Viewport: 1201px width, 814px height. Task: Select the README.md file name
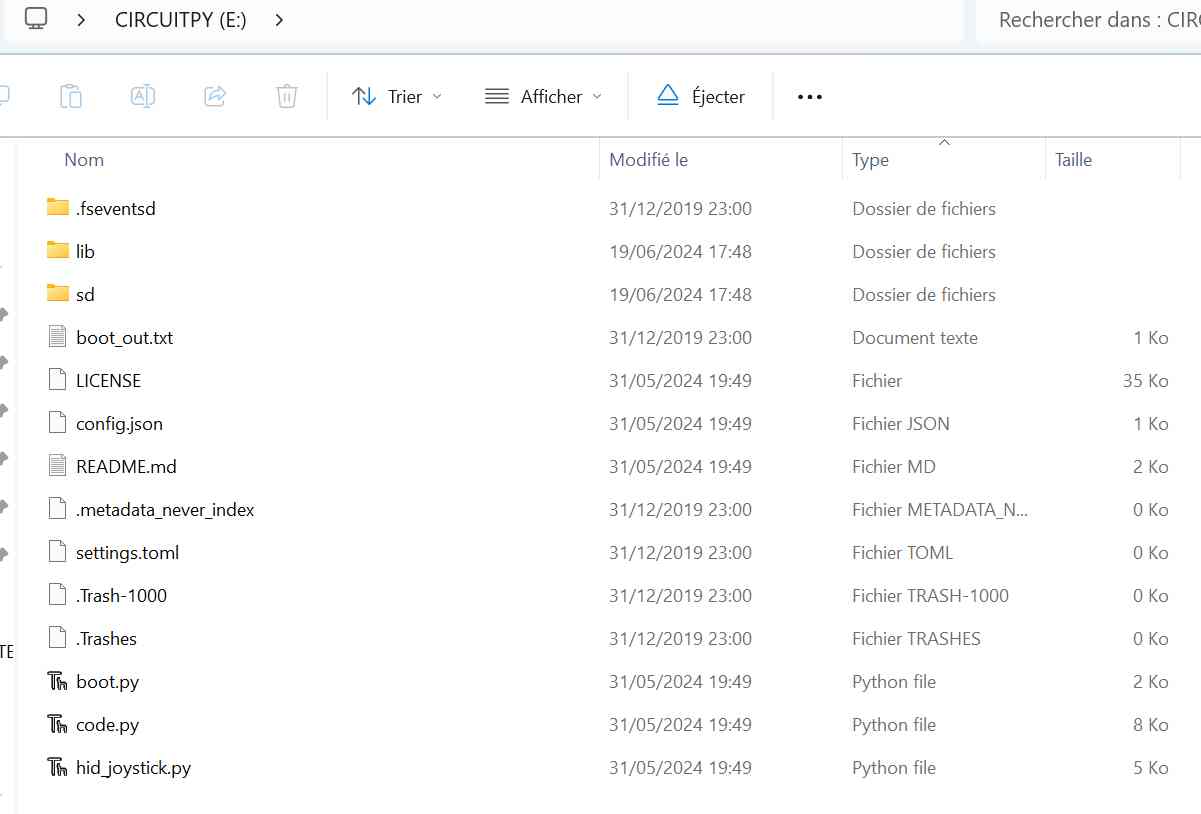127,467
